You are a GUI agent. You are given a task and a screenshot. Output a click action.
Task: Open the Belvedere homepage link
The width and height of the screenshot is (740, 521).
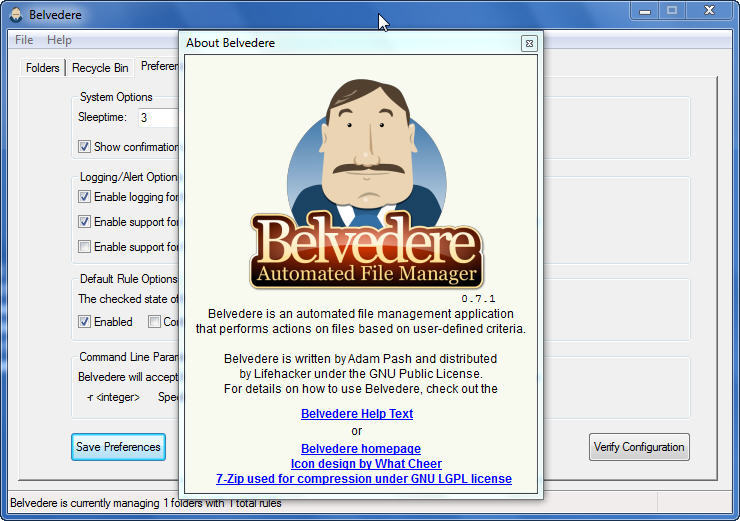(x=361, y=448)
